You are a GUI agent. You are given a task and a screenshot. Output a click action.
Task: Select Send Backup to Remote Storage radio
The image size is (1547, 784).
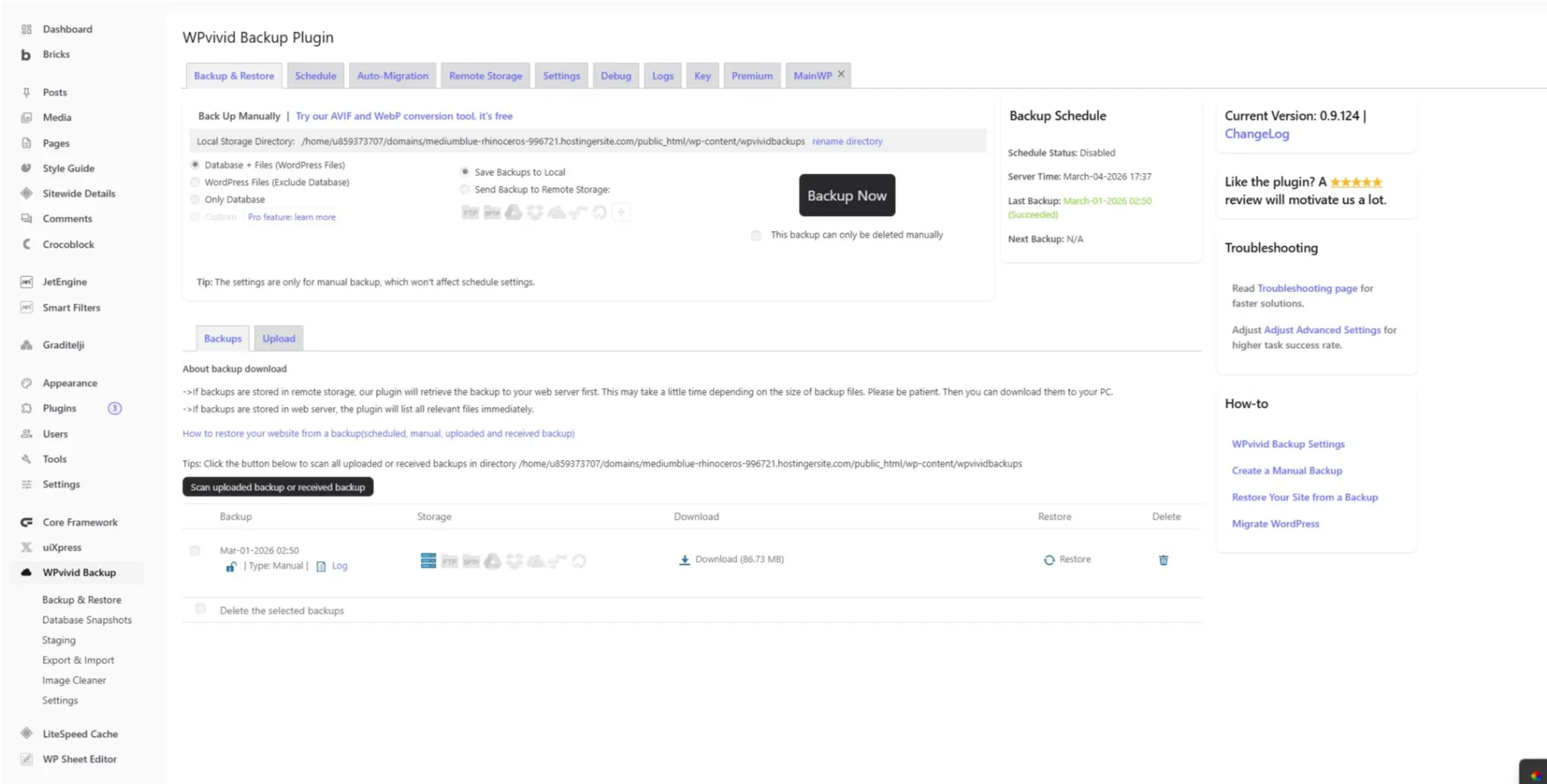click(465, 190)
